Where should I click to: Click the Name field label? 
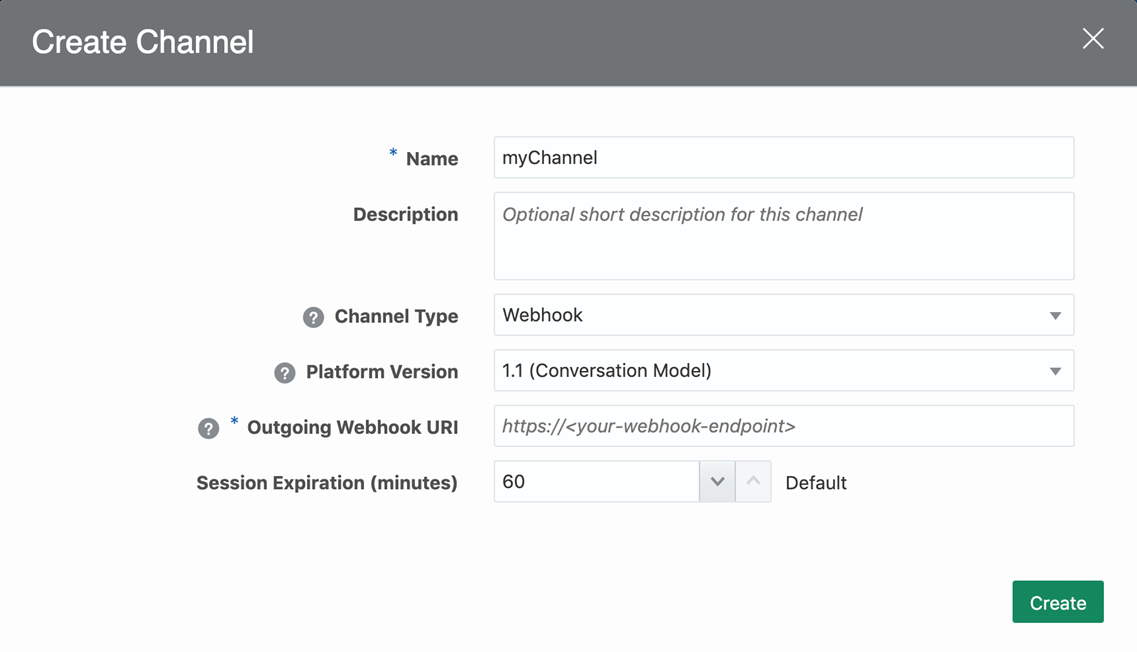[x=432, y=159]
